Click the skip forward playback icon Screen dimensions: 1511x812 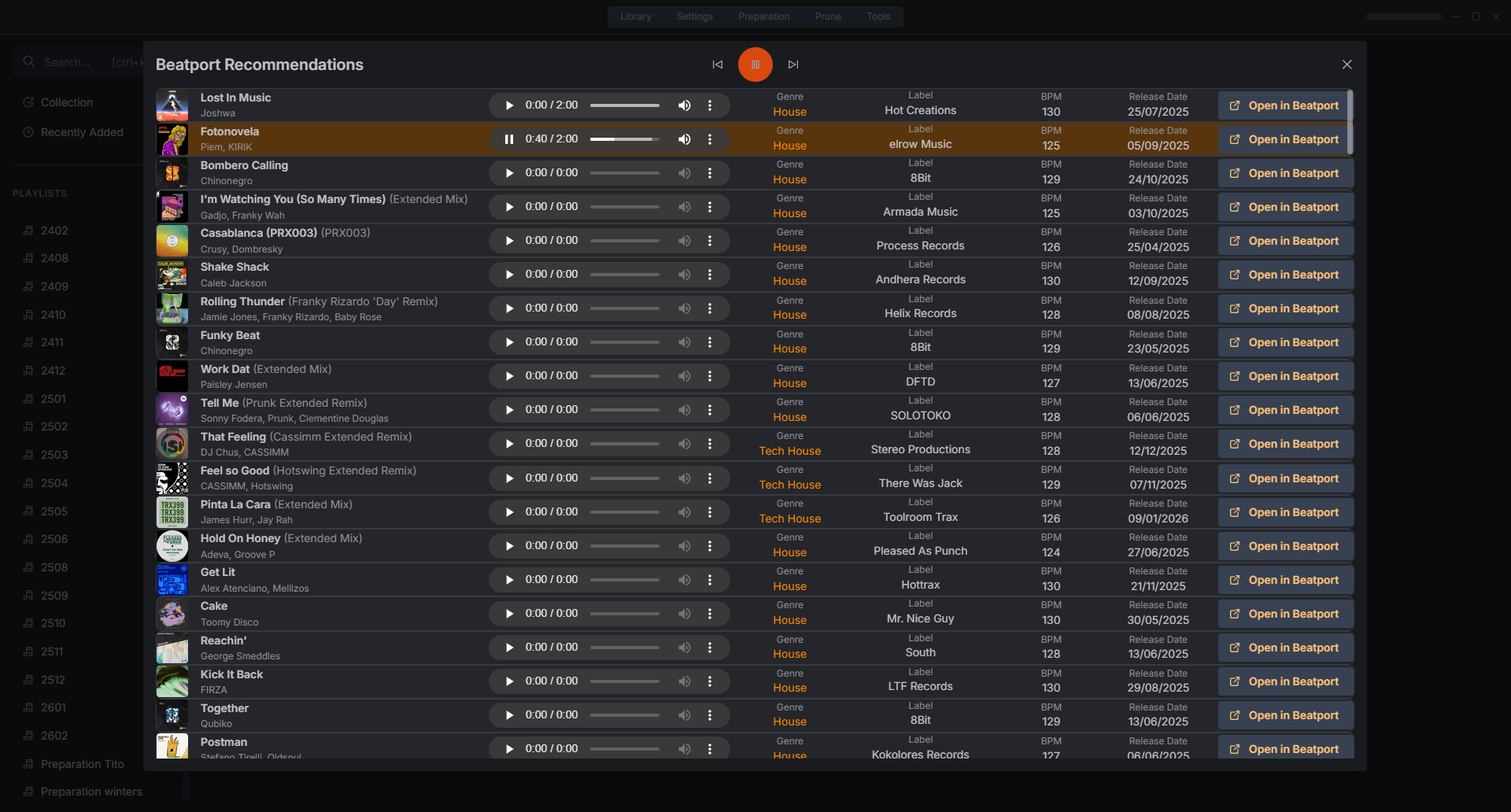(x=793, y=65)
